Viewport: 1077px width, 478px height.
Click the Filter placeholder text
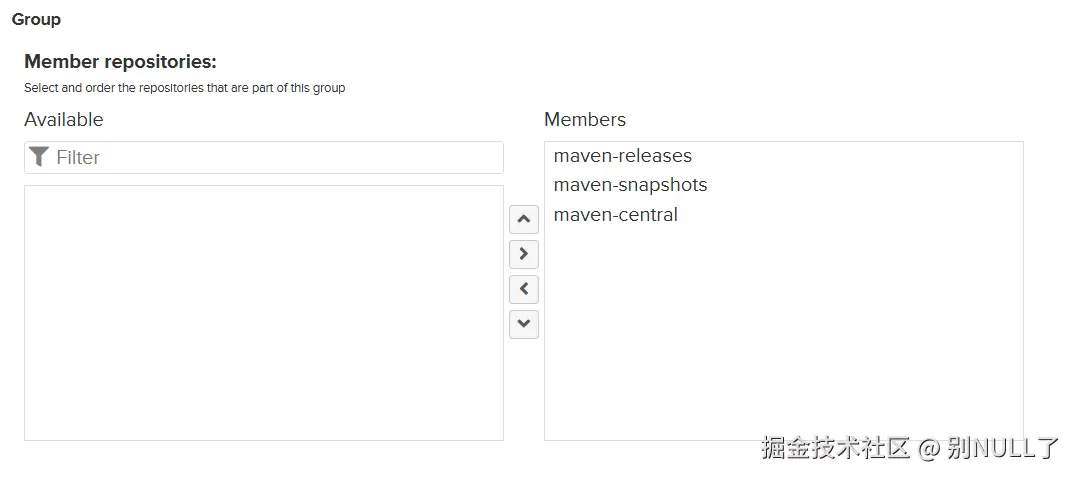pyautogui.click(x=78, y=157)
